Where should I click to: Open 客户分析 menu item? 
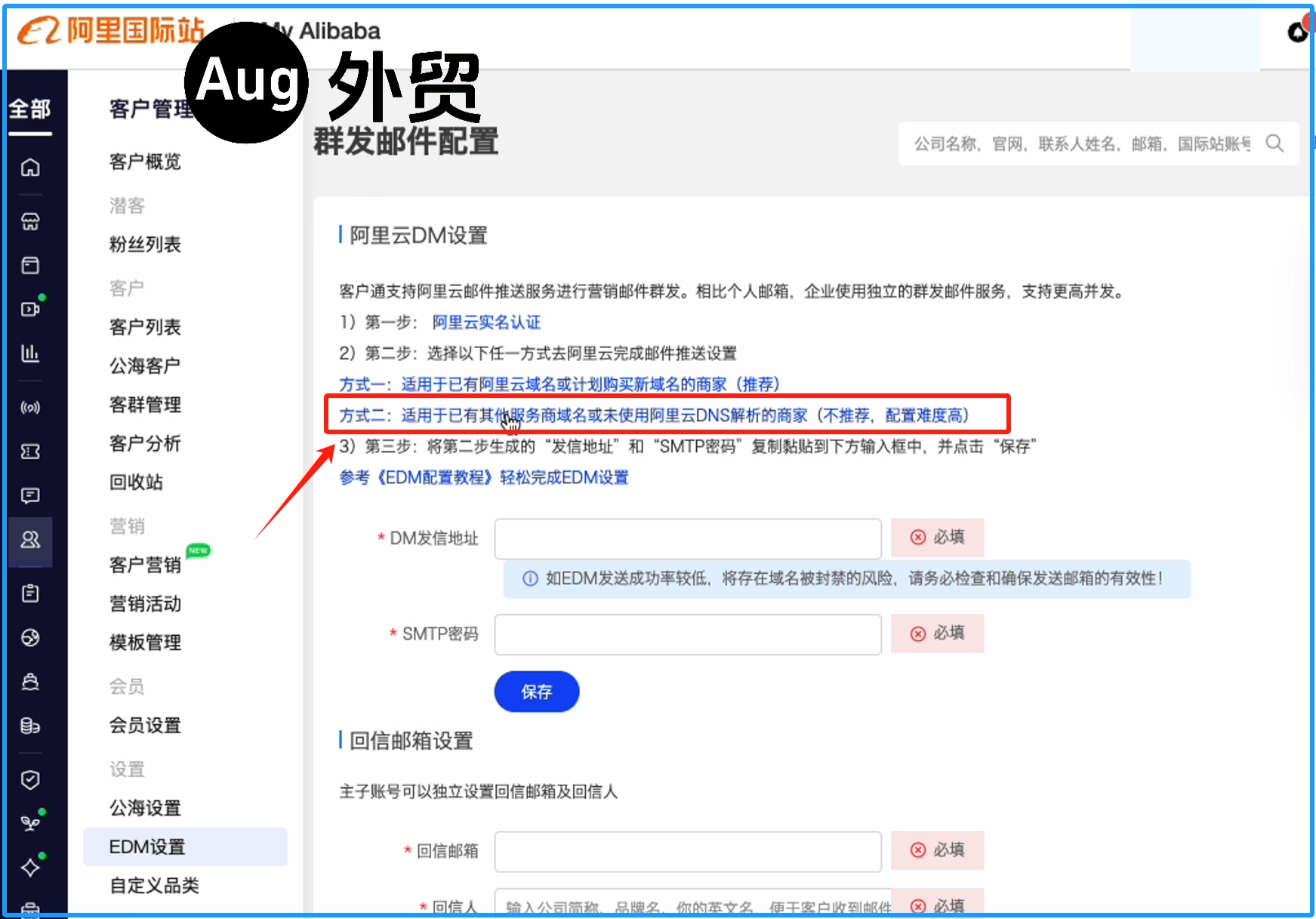(145, 443)
